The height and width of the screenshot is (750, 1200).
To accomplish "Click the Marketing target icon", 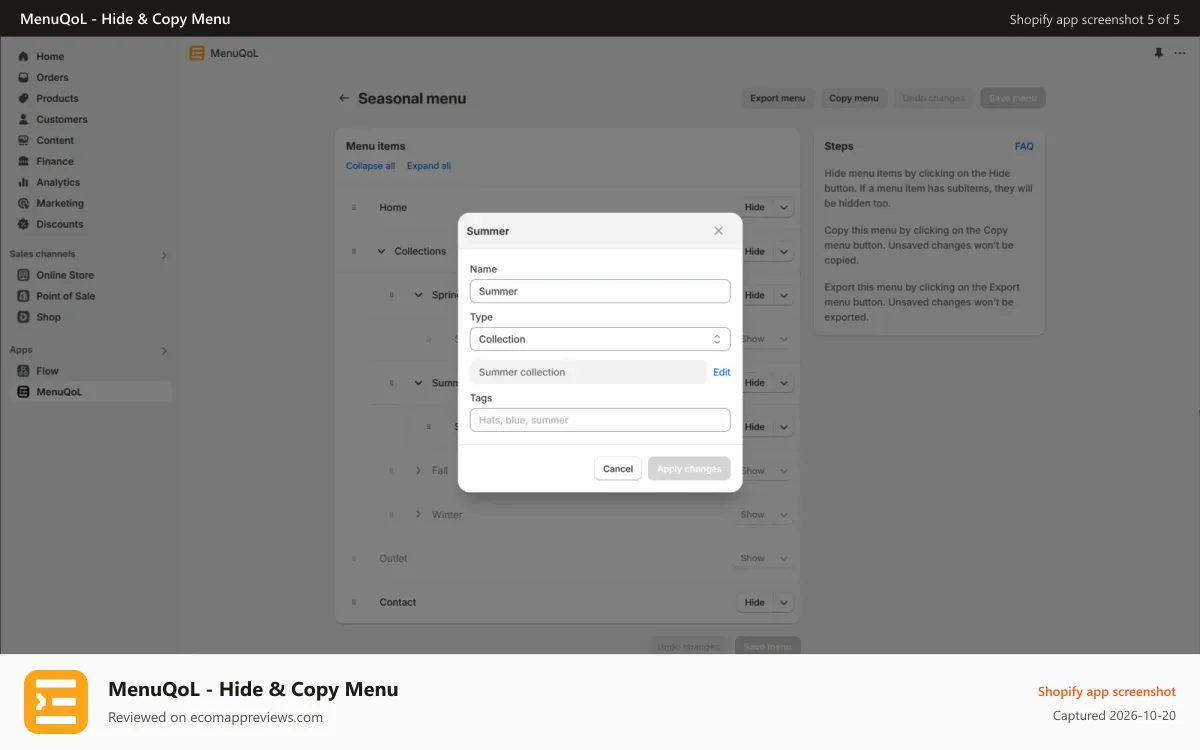I will 24,203.
